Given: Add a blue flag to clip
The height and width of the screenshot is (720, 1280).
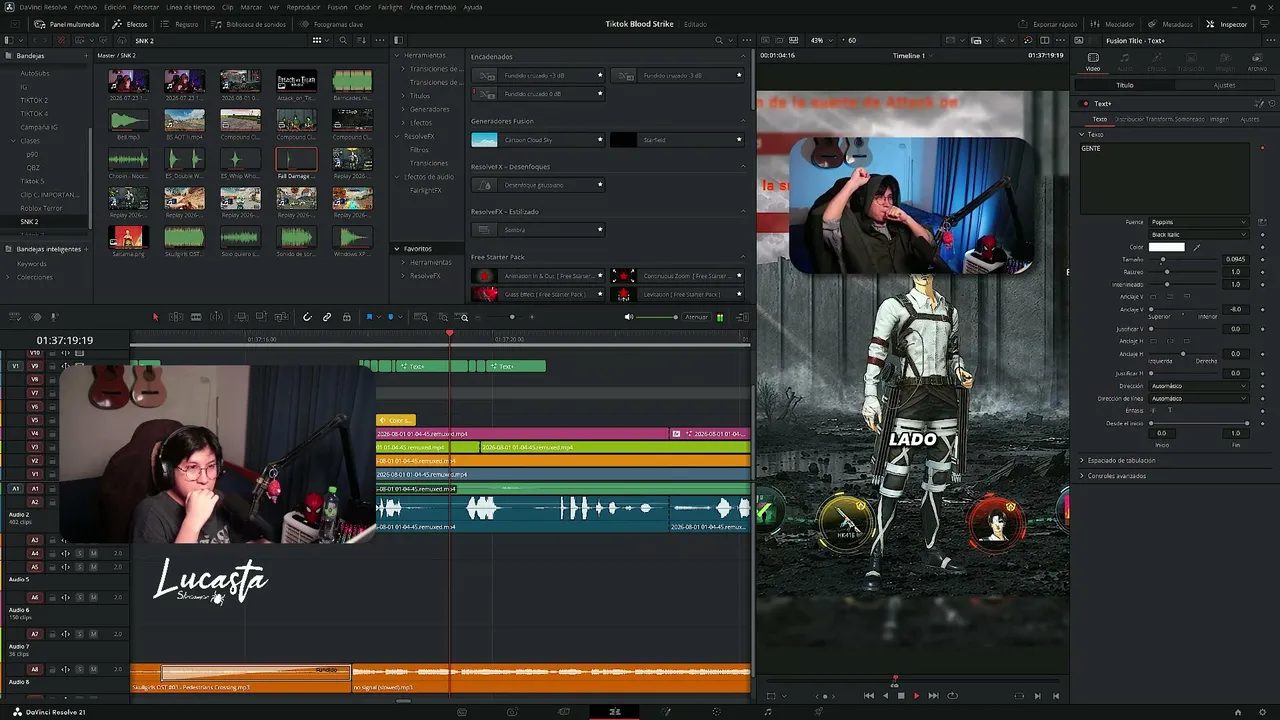Looking at the screenshot, I should (369, 317).
